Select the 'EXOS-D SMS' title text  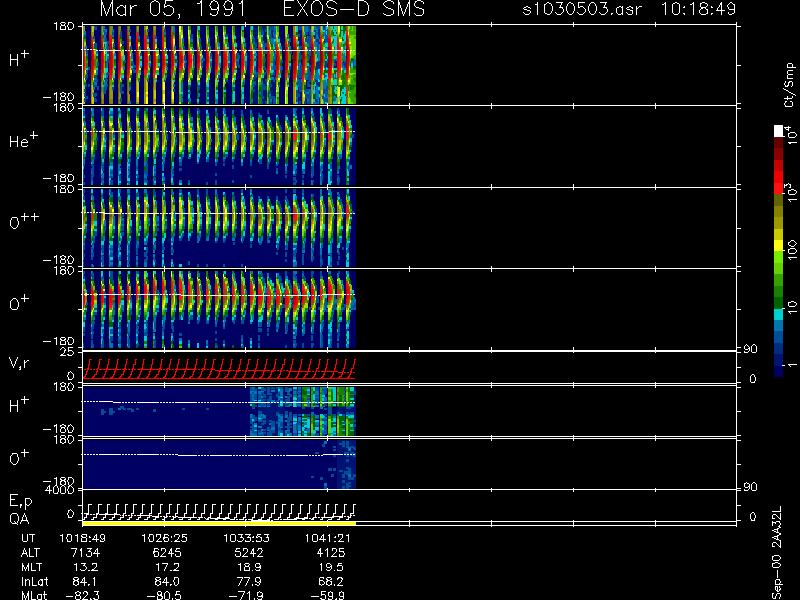354,9
